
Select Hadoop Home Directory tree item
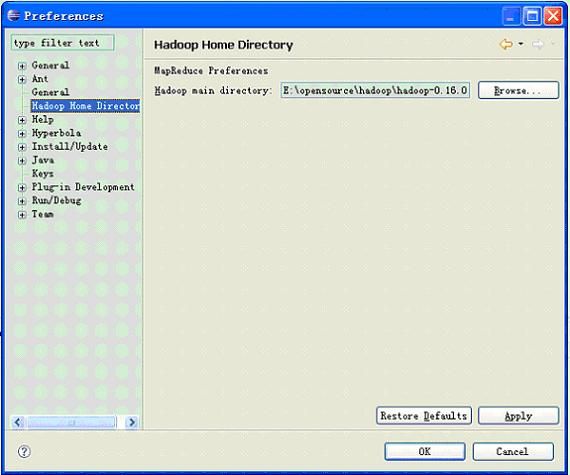[85, 106]
